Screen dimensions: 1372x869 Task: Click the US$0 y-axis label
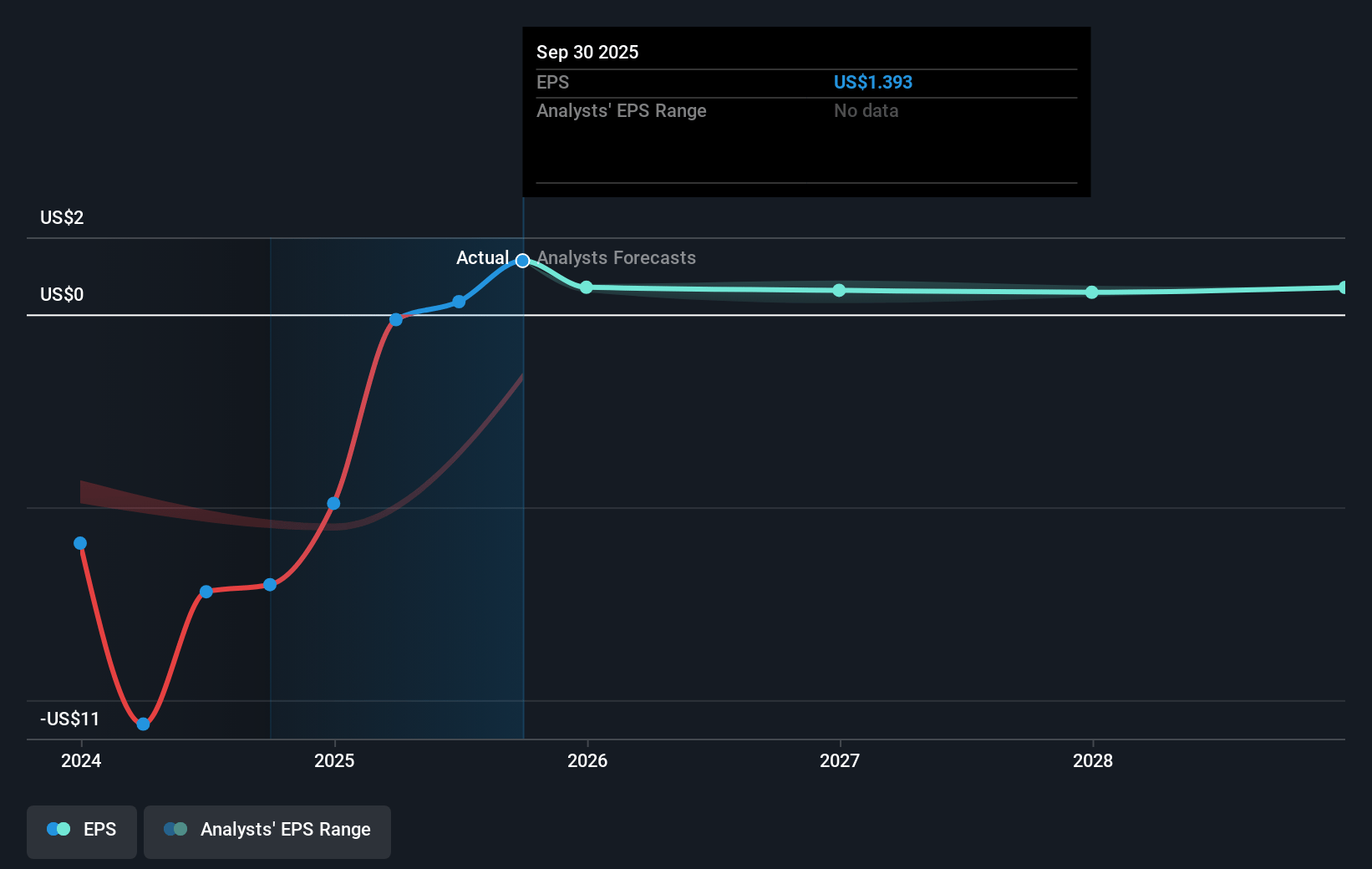[62, 294]
